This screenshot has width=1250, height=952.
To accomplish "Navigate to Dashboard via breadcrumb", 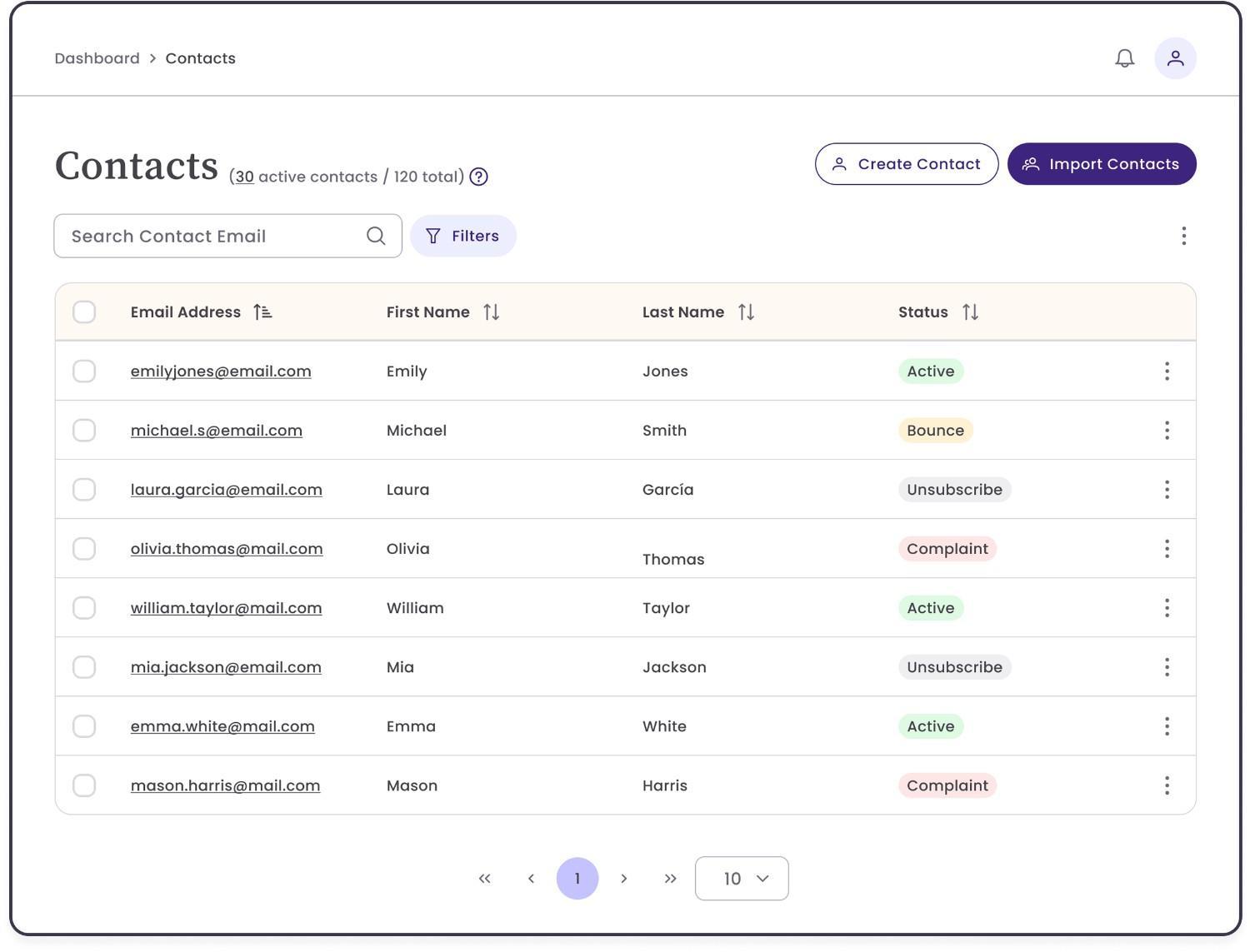I will coord(97,58).
